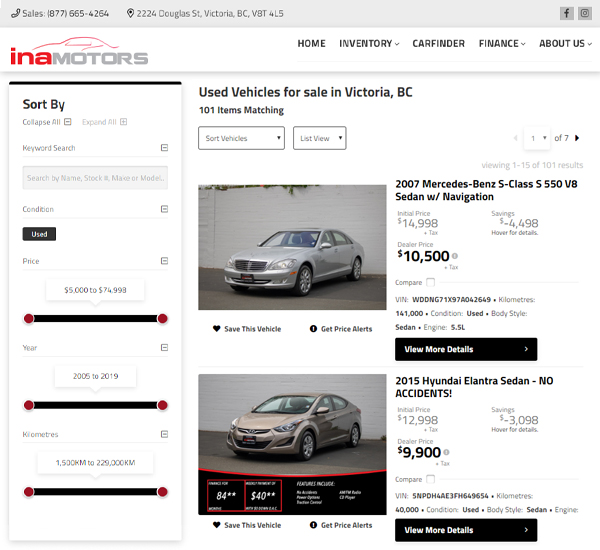This screenshot has width=600, height=550.
Task: Open the page number dropdown
Action: [x=537, y=138]
